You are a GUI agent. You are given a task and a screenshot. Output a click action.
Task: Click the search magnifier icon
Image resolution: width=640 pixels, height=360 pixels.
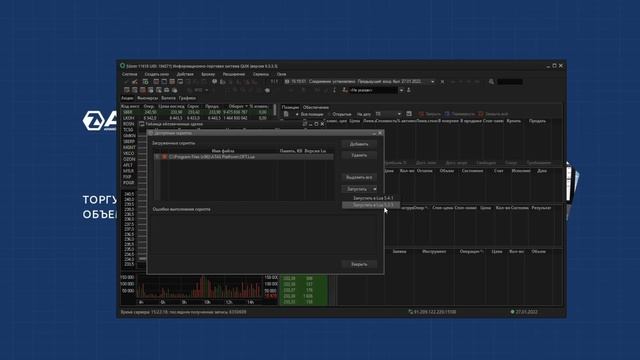click(x=491, y=82)
